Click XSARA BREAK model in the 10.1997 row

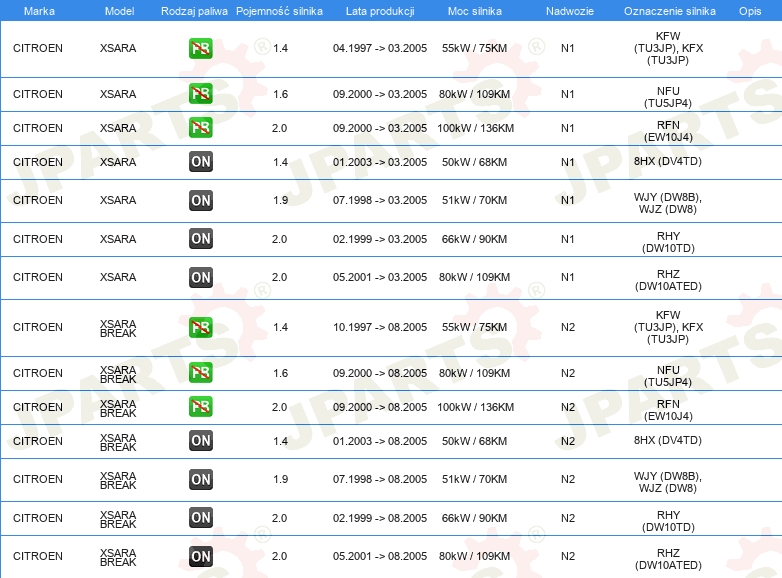coord(118,328)
